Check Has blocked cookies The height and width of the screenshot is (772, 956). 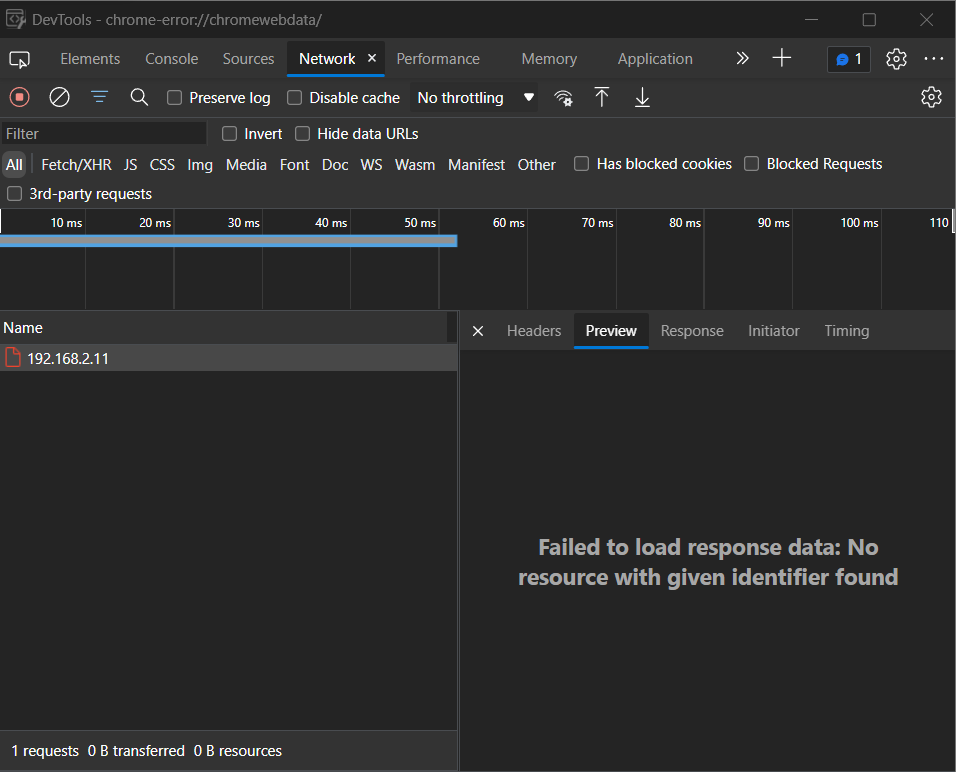pyautogui.click(x=582, y=163)
